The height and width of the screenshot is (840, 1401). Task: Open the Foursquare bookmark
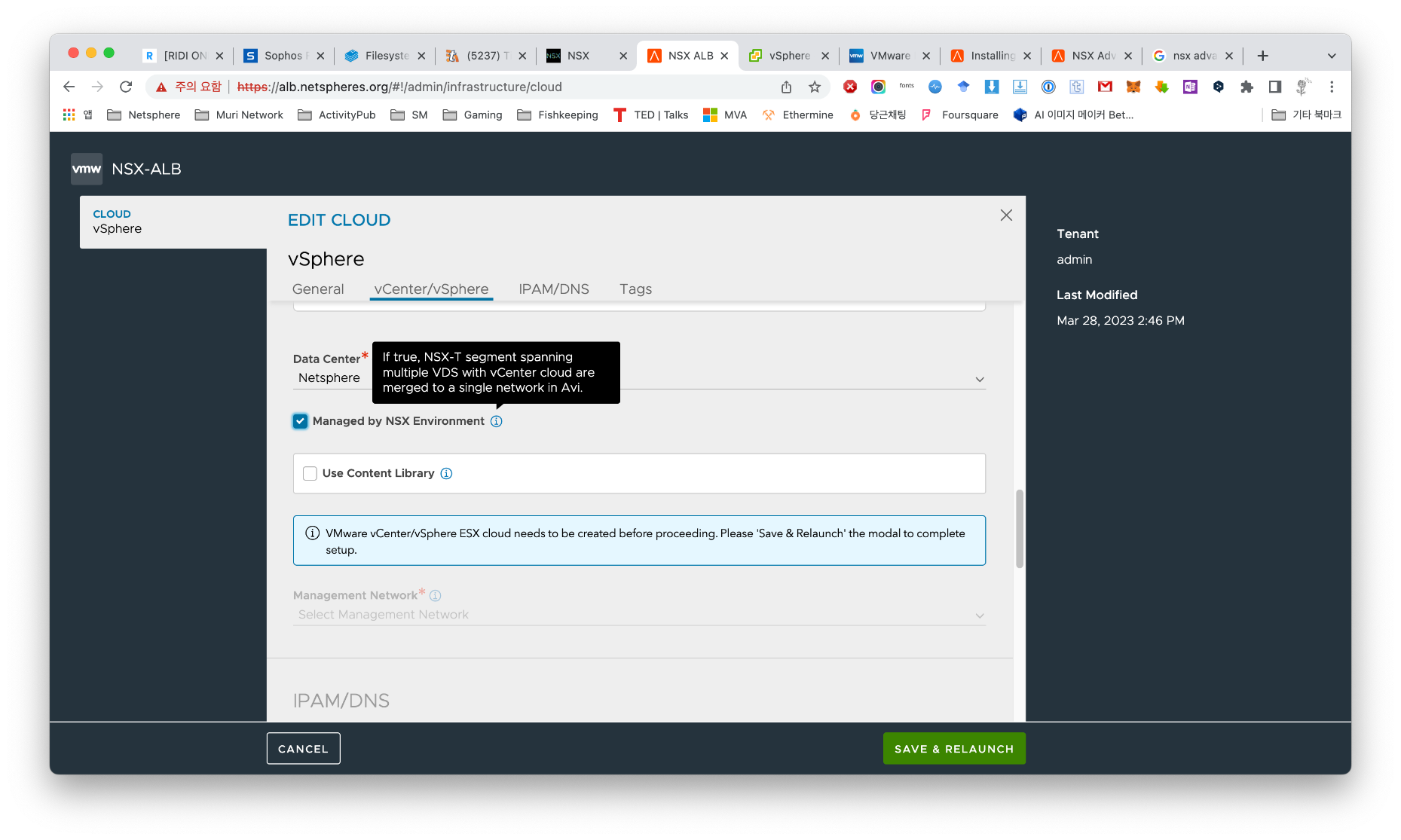(x=959, y=115)
